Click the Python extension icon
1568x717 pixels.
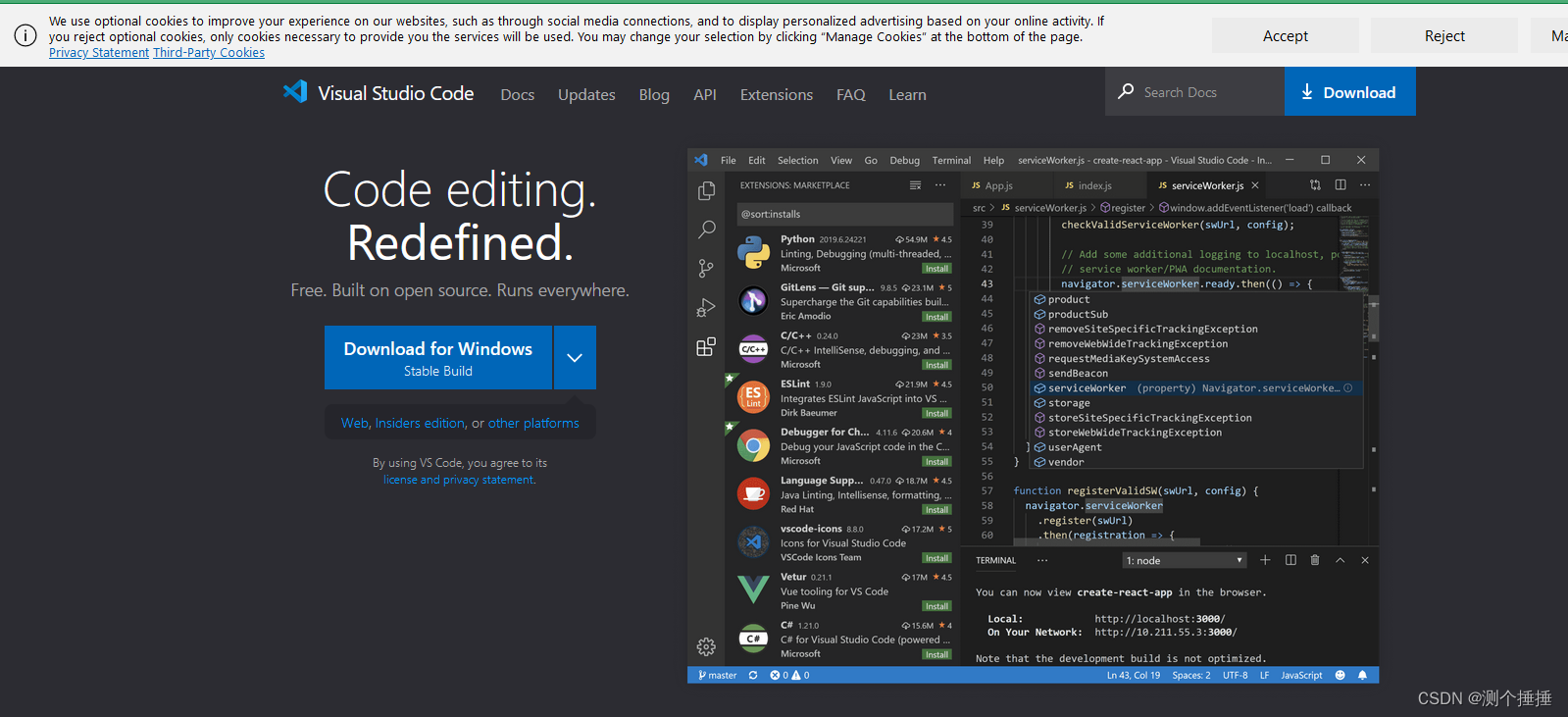coord(753,253)
